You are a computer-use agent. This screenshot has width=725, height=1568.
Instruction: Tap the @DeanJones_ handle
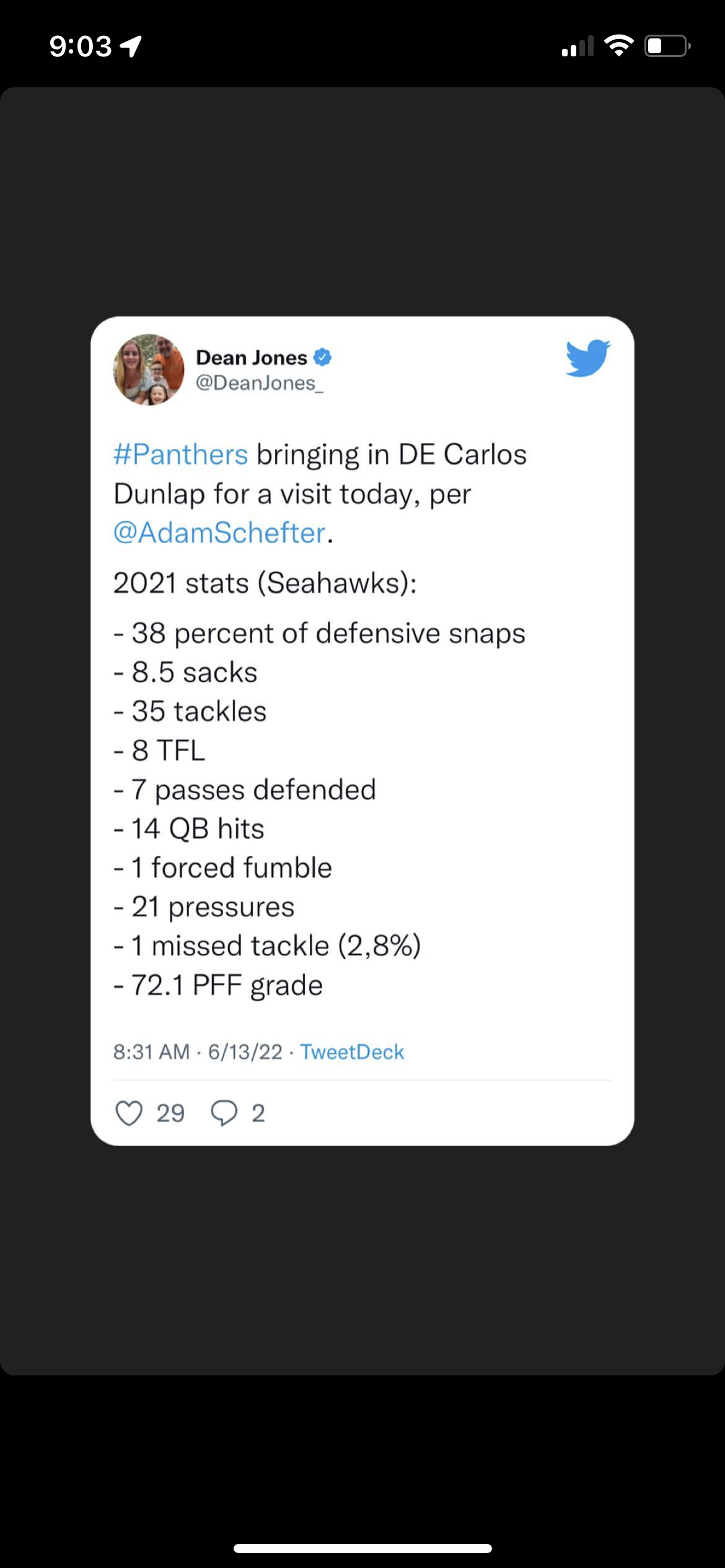tap(260, 383)
